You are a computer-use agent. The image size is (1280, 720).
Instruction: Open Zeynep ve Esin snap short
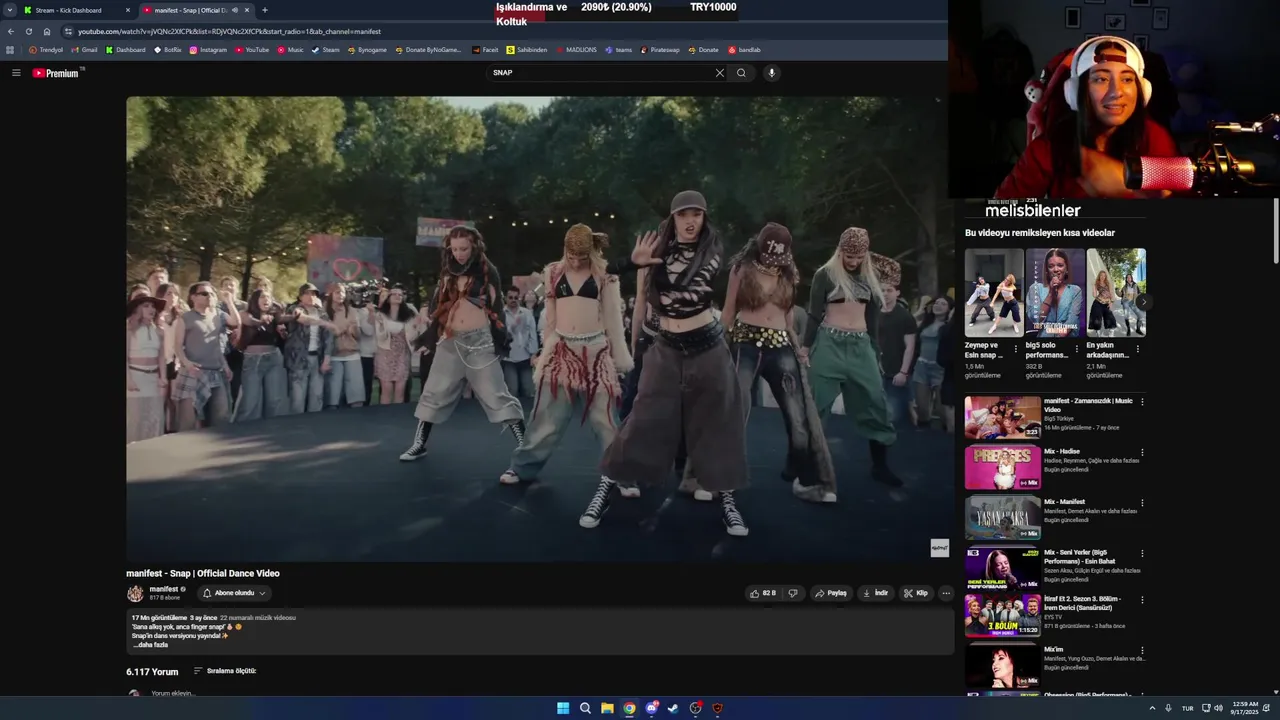(994, 292)
